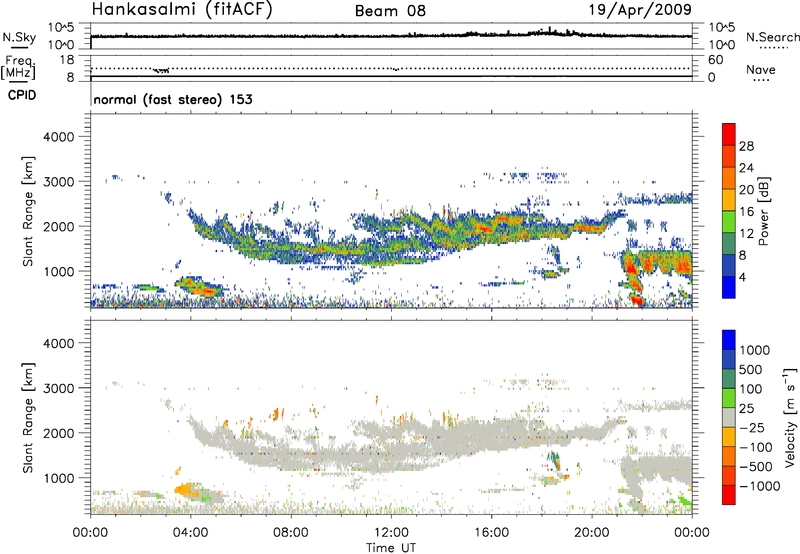
Task: Click the N.Sky noise trace in top panel
Action: (391, 36)
